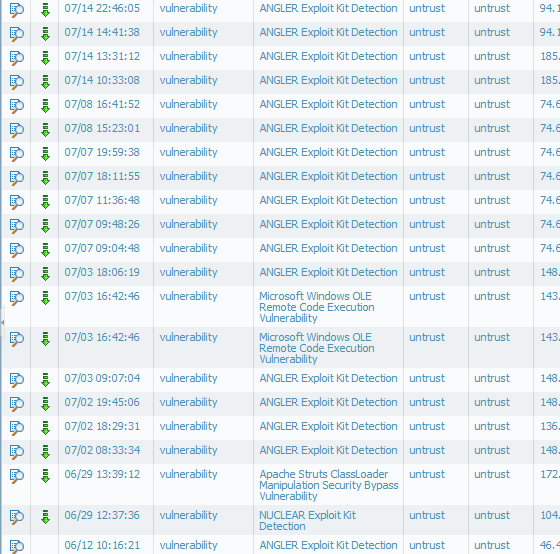
Task: Open detail magnifier for 06/12 10:16:21 row
Action: pyautogui.click(x=16, y=546)
